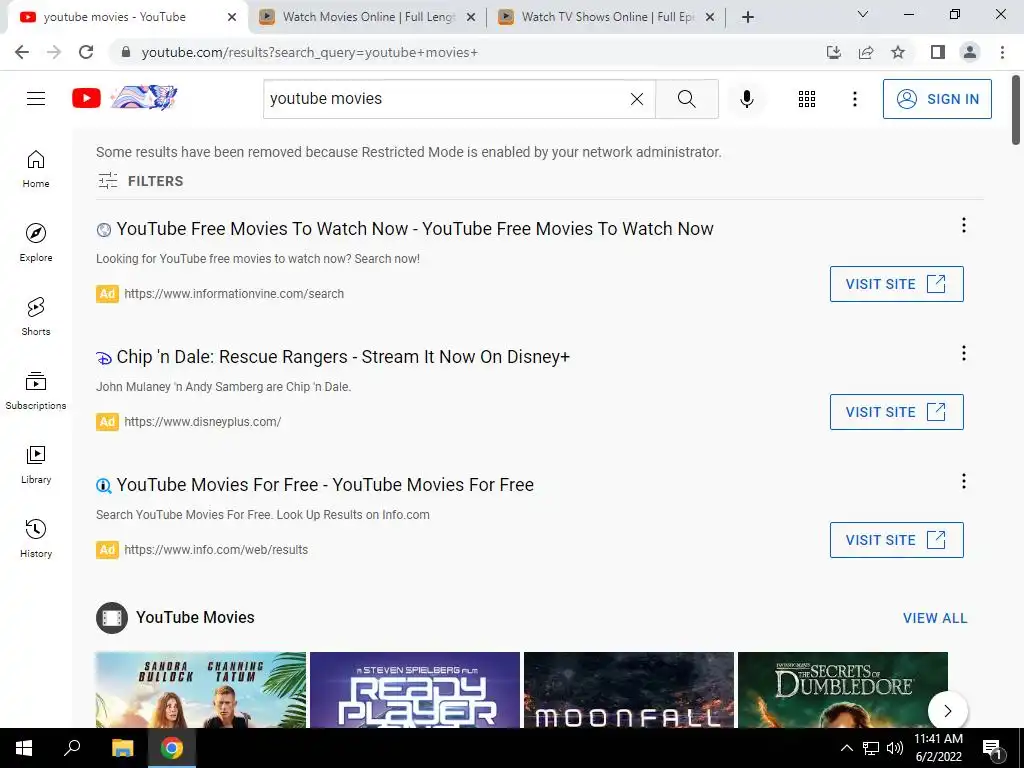Viewport: 1024px width, 768px height.
Task: Show hidden system tray icons
Action: coord(846,748)
